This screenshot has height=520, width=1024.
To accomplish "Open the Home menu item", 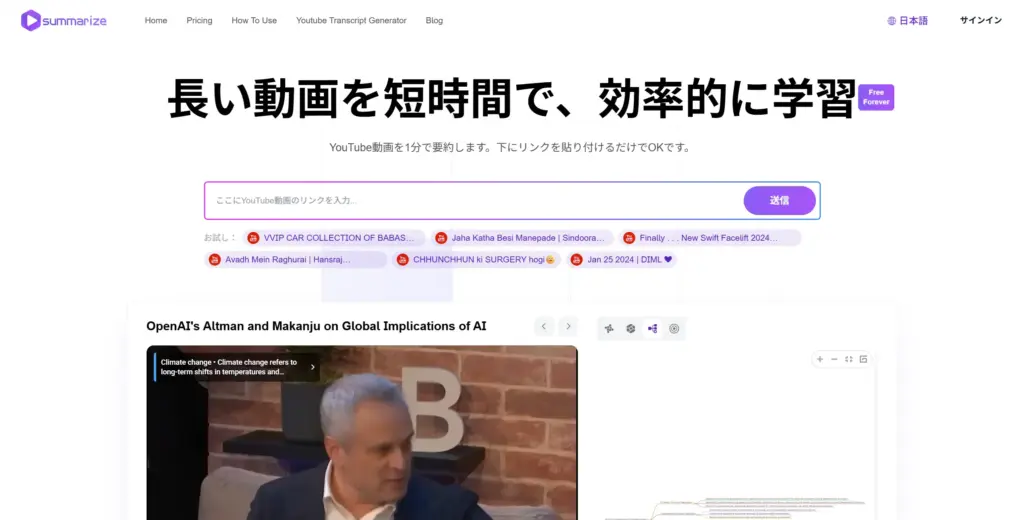I will [x=156, y=20].
